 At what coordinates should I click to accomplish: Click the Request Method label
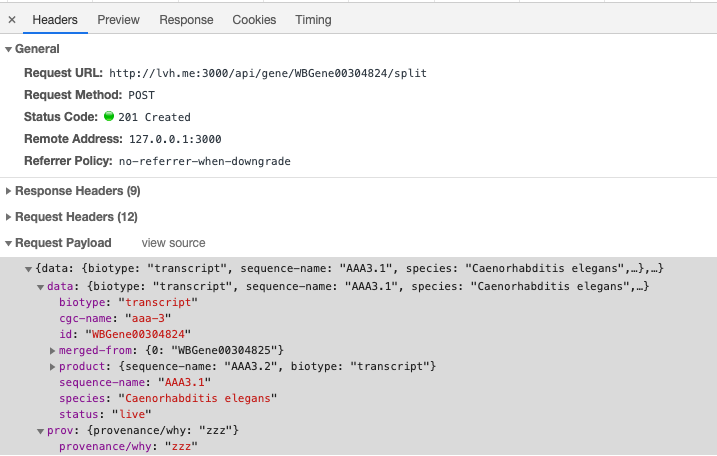[x=73, y=95]
